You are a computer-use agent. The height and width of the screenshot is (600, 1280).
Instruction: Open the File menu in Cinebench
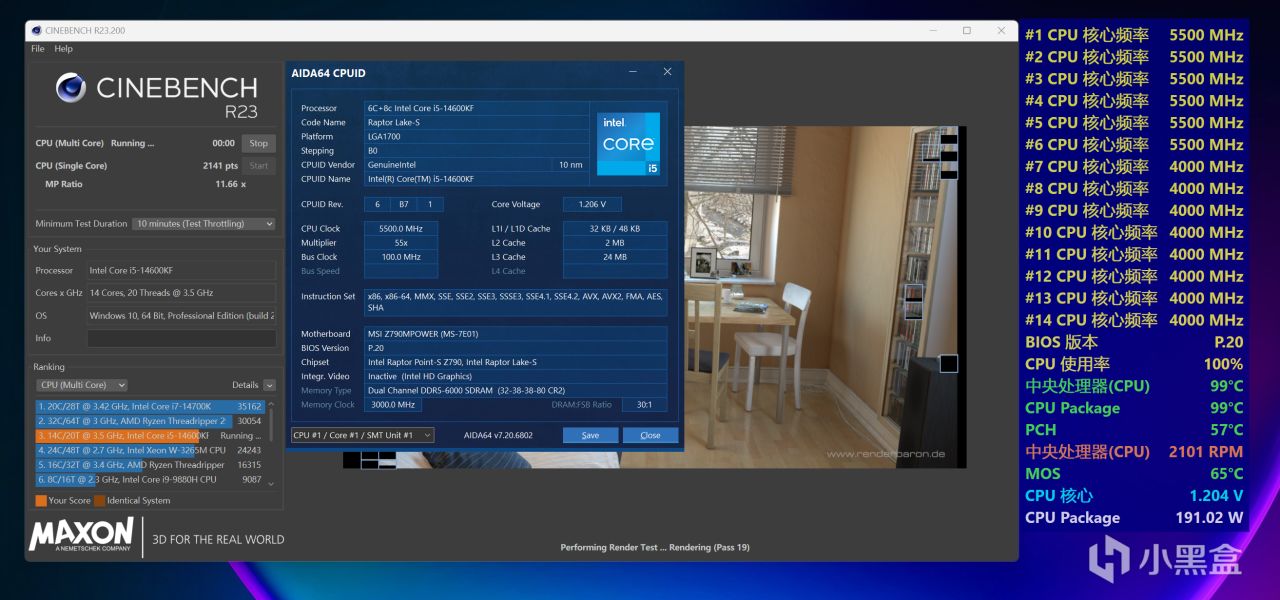point(38,48)
